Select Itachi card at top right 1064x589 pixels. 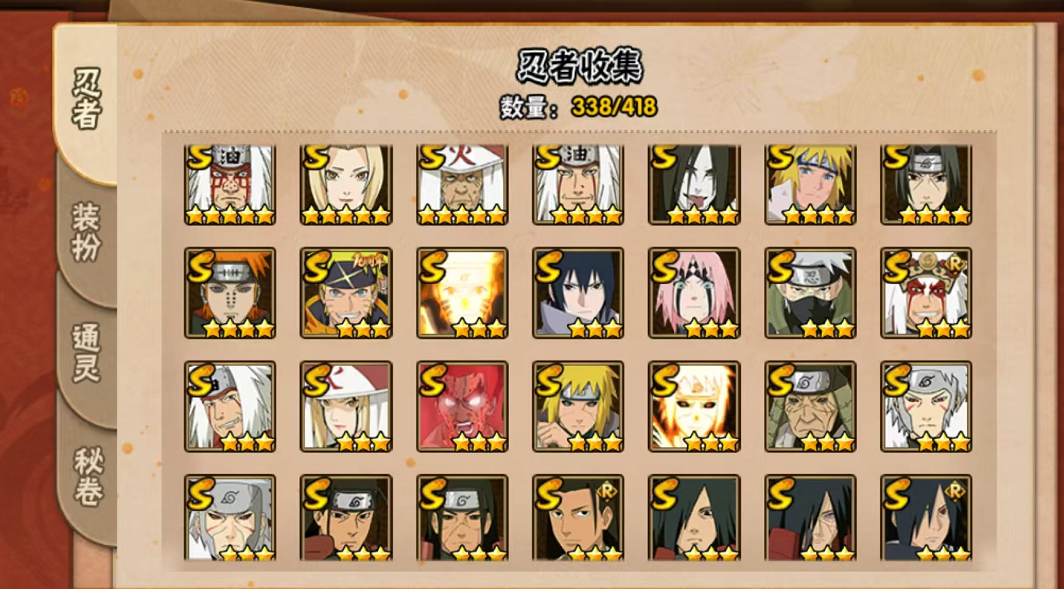(926, 185)
